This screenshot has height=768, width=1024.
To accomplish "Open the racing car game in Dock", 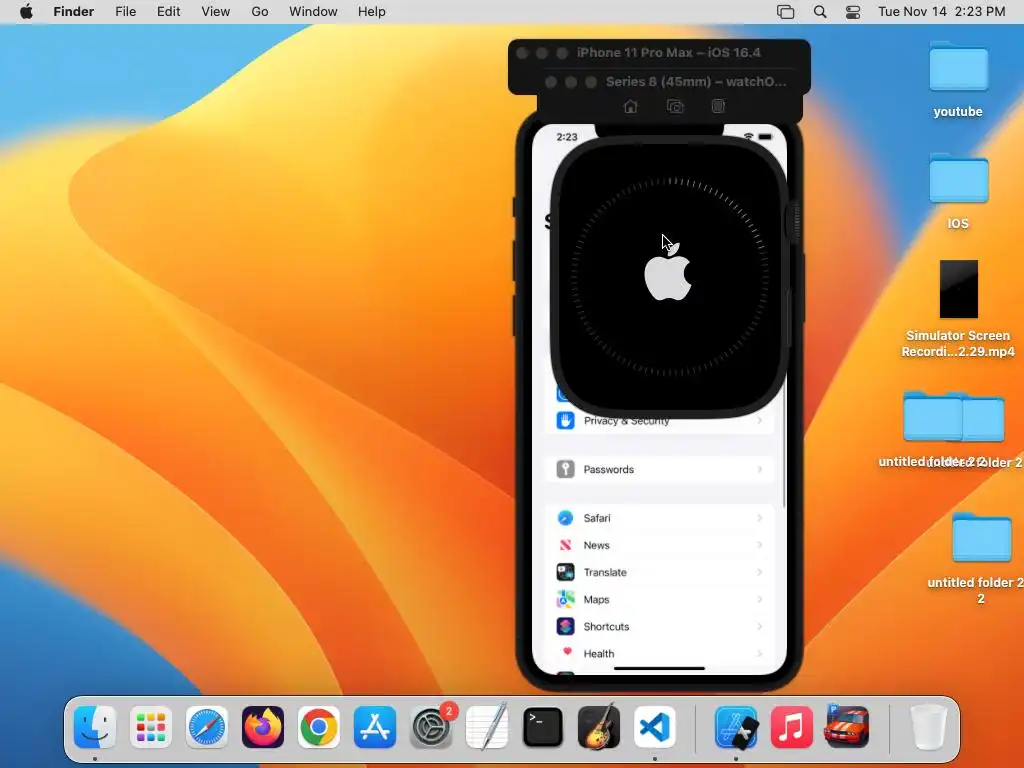I will pos(847,727).
